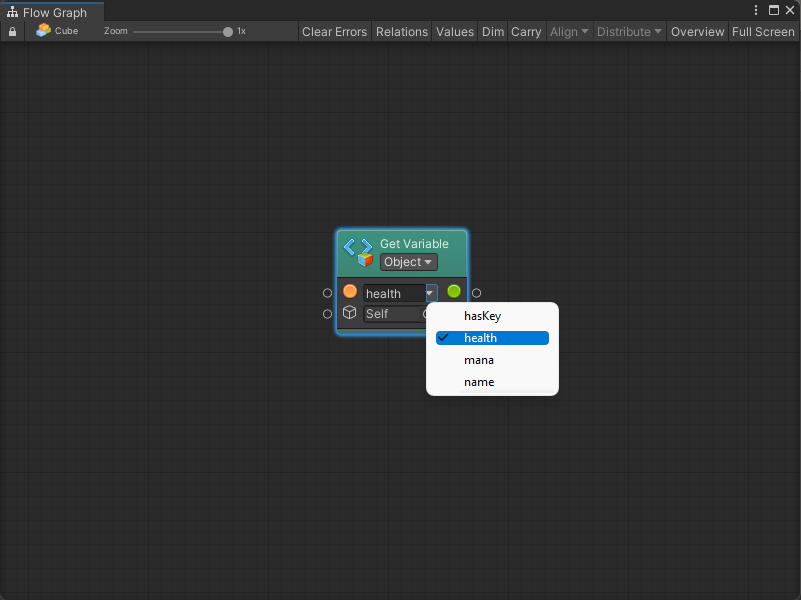The image size is (801, 600).
Task: Click the cube outline icon beside Self
Action: (350, 313)
